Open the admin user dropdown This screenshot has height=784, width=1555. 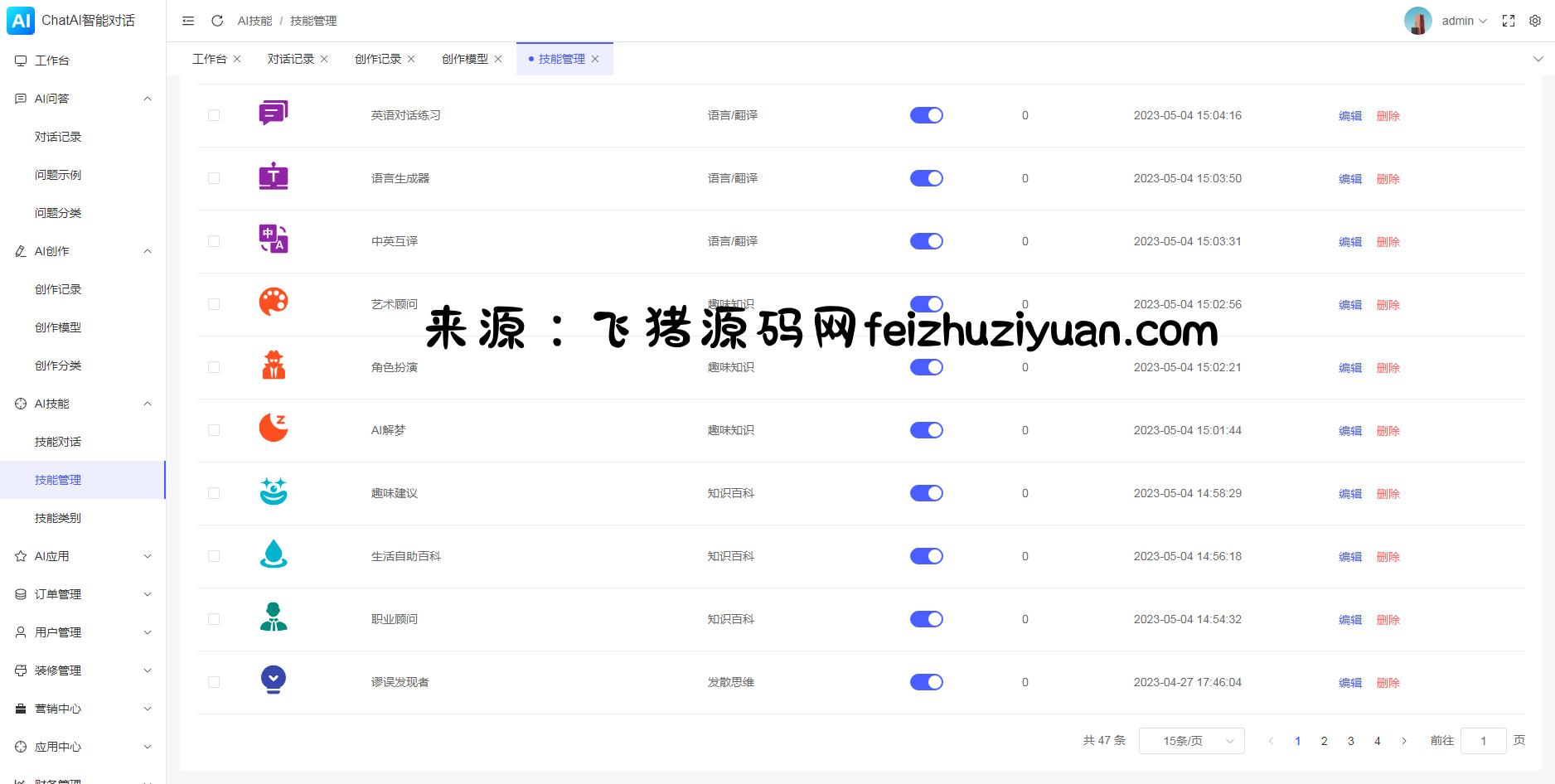[x=1463, y=21]
